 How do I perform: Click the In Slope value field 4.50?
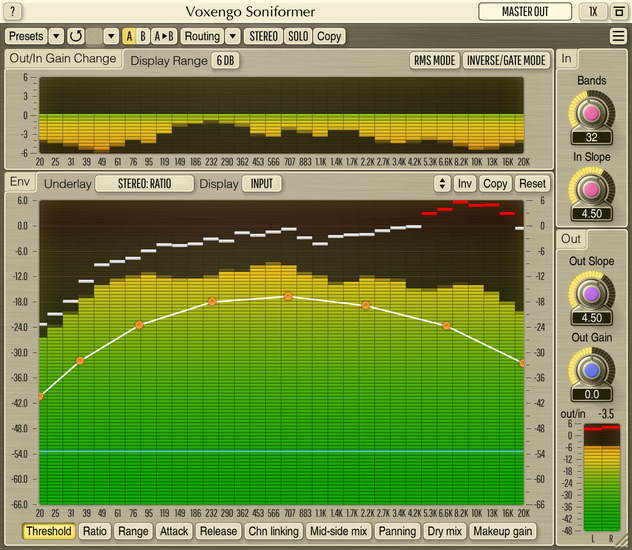click(x=591, y=214)
